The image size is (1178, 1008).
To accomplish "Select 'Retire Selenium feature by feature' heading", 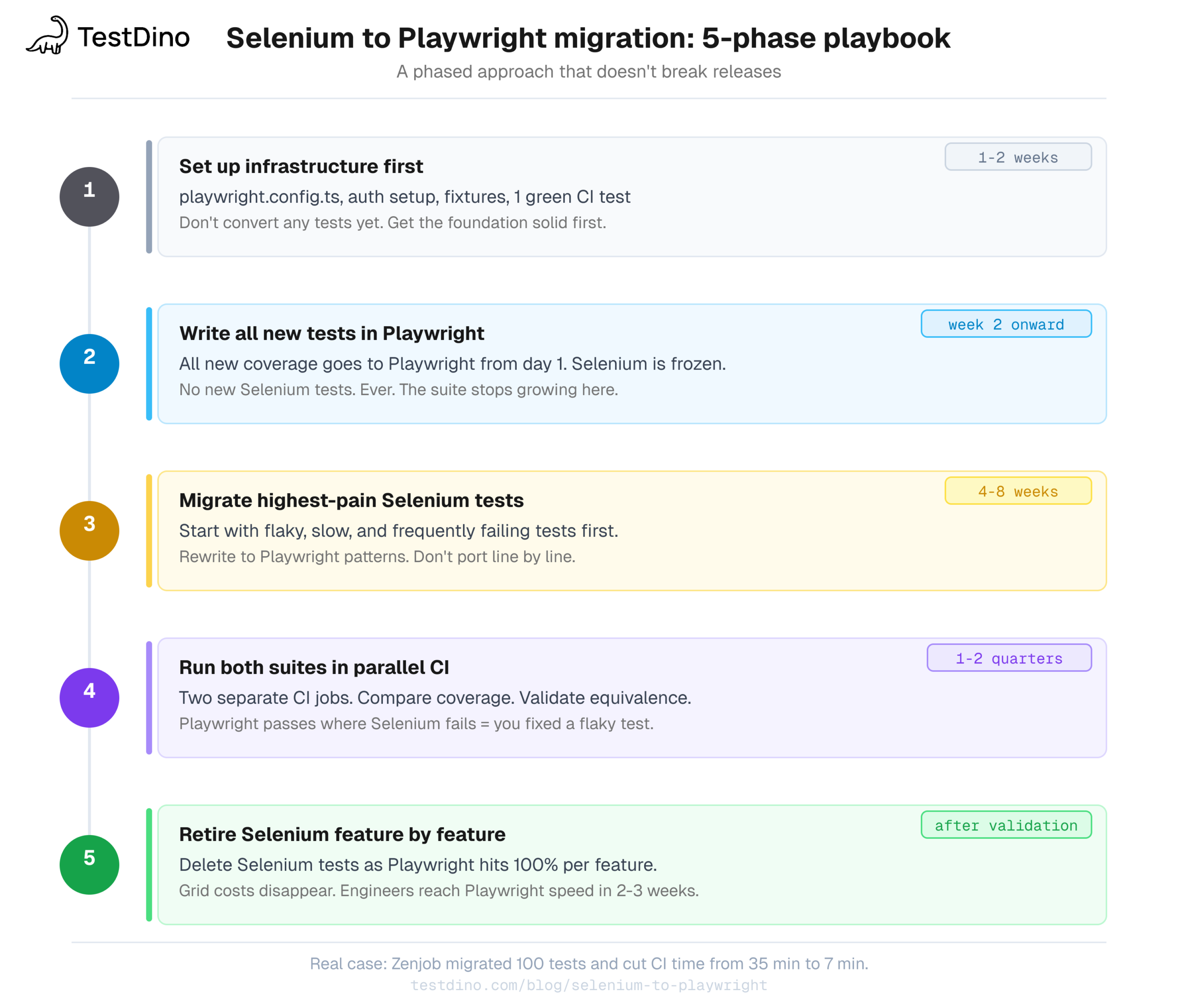I will (x=342, y=834).
